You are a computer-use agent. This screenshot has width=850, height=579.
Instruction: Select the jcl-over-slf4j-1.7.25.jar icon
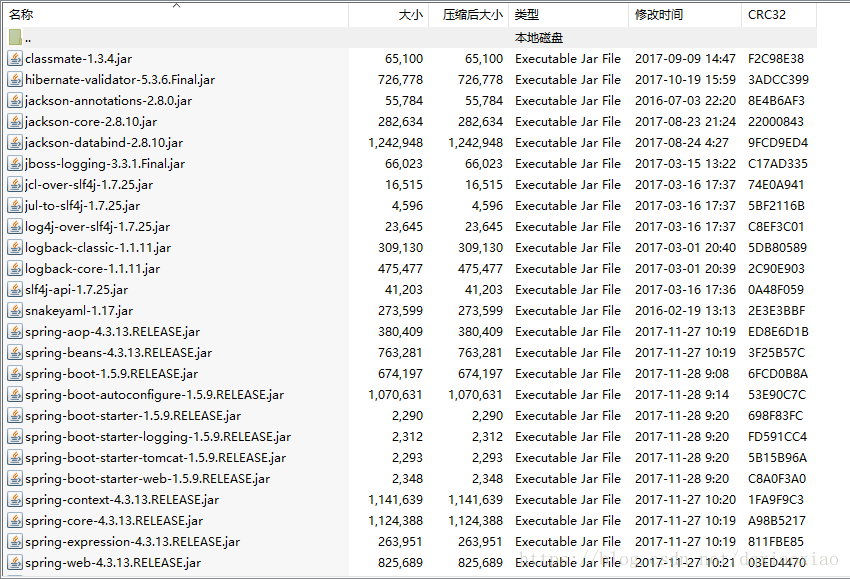[x=15, y=185]
